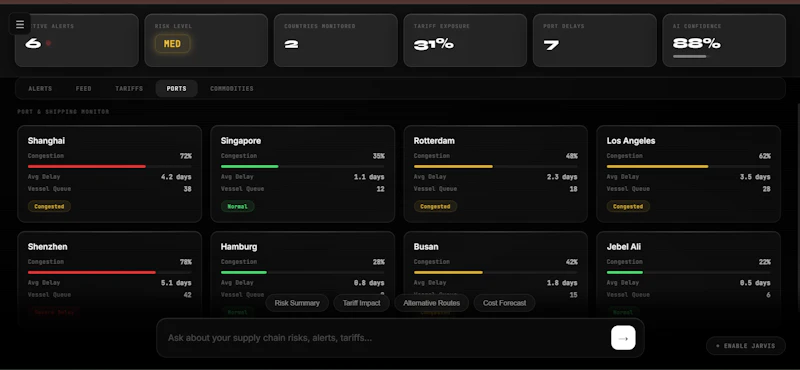Image resolution: width=800 pixels, height=370 pixels.
Task: Click the Shenzhen port title
Action: tap(47, 247)
